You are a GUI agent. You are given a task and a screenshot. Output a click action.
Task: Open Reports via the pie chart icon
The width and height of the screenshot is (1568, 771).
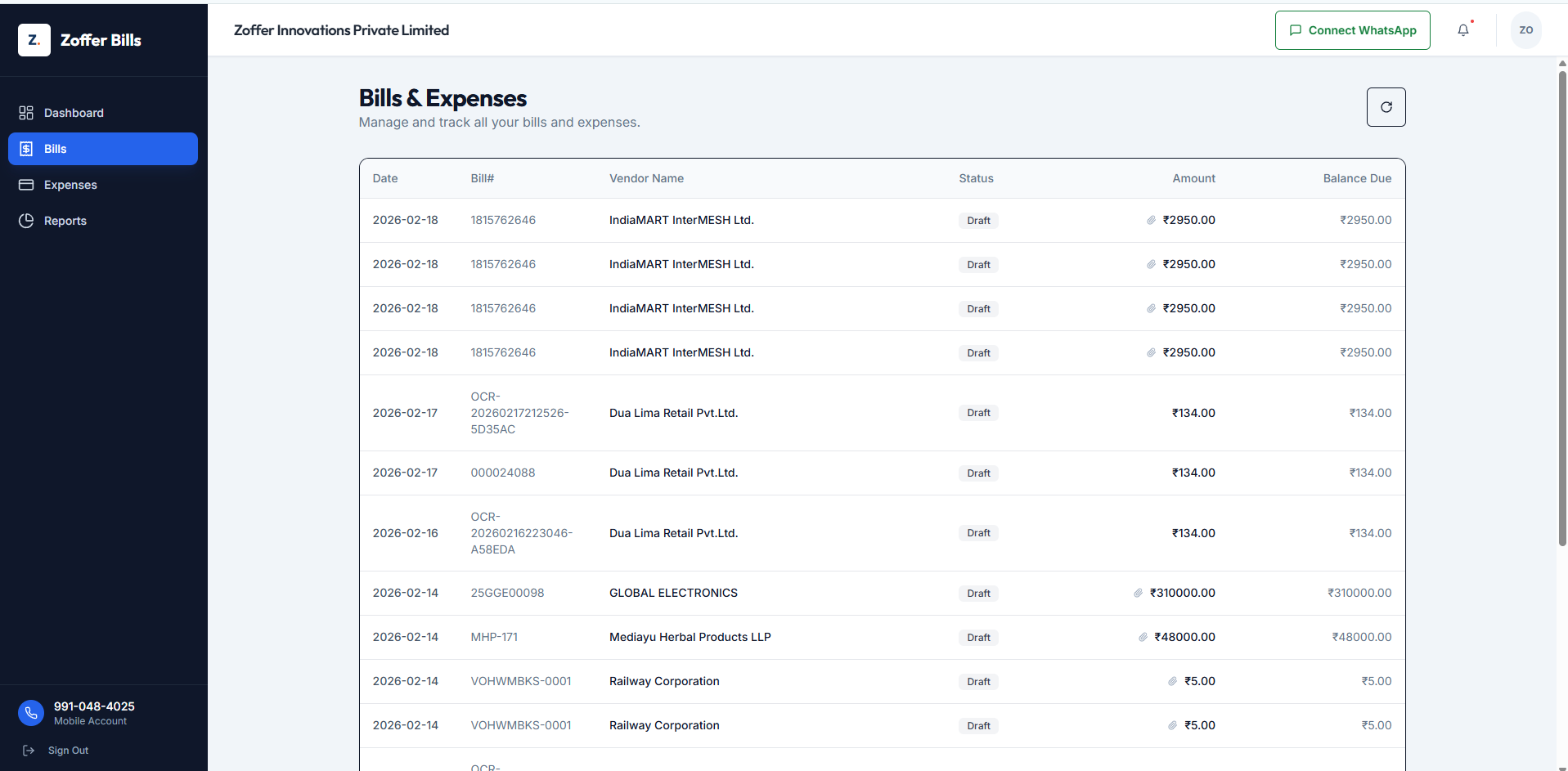point(25,221)
